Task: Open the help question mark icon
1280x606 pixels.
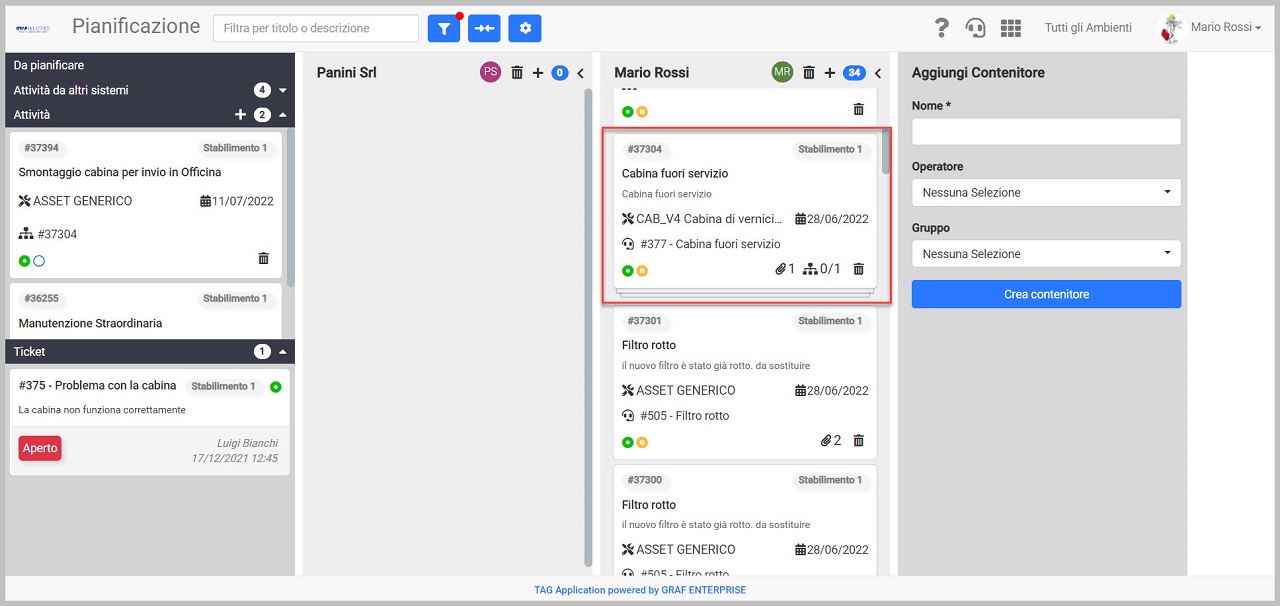Action: coord(941,28)
